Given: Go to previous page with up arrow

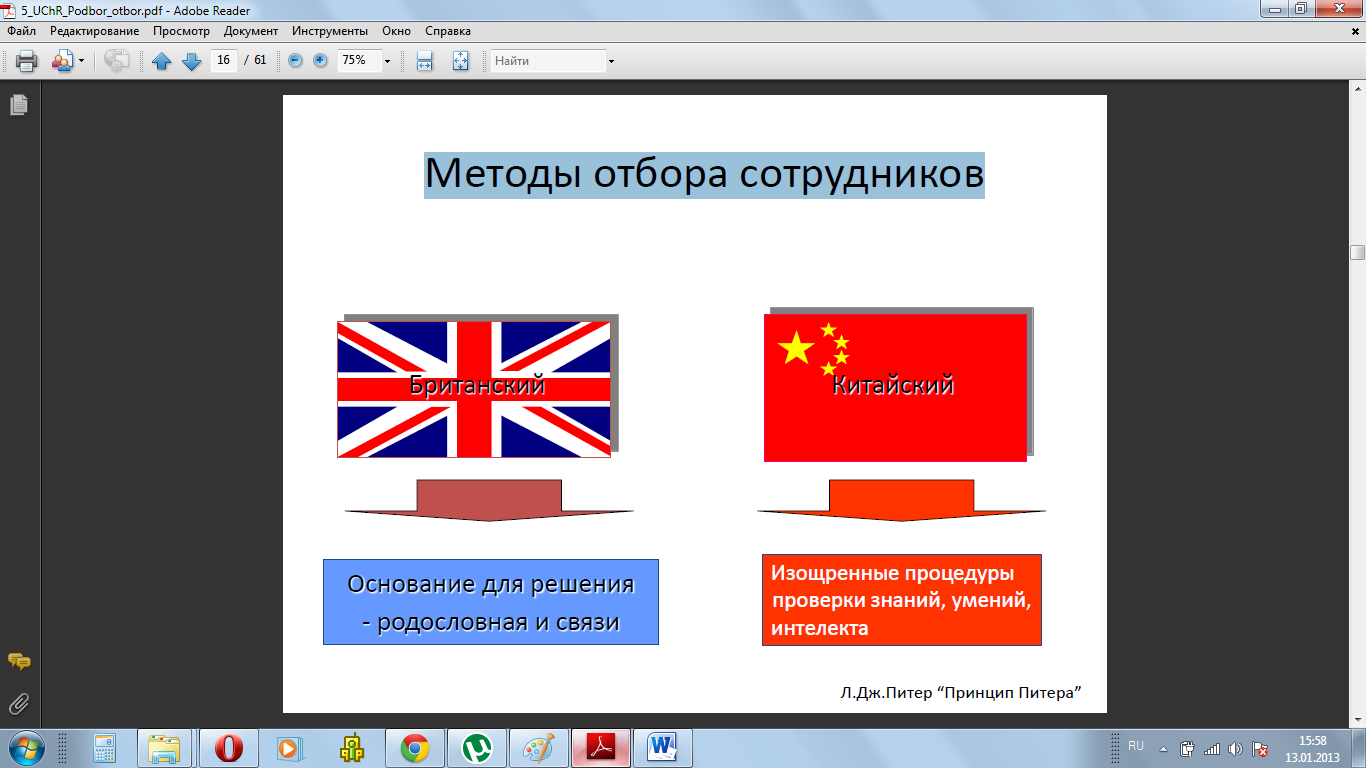Looking at the screenshot, I should (x=162, y=61).
